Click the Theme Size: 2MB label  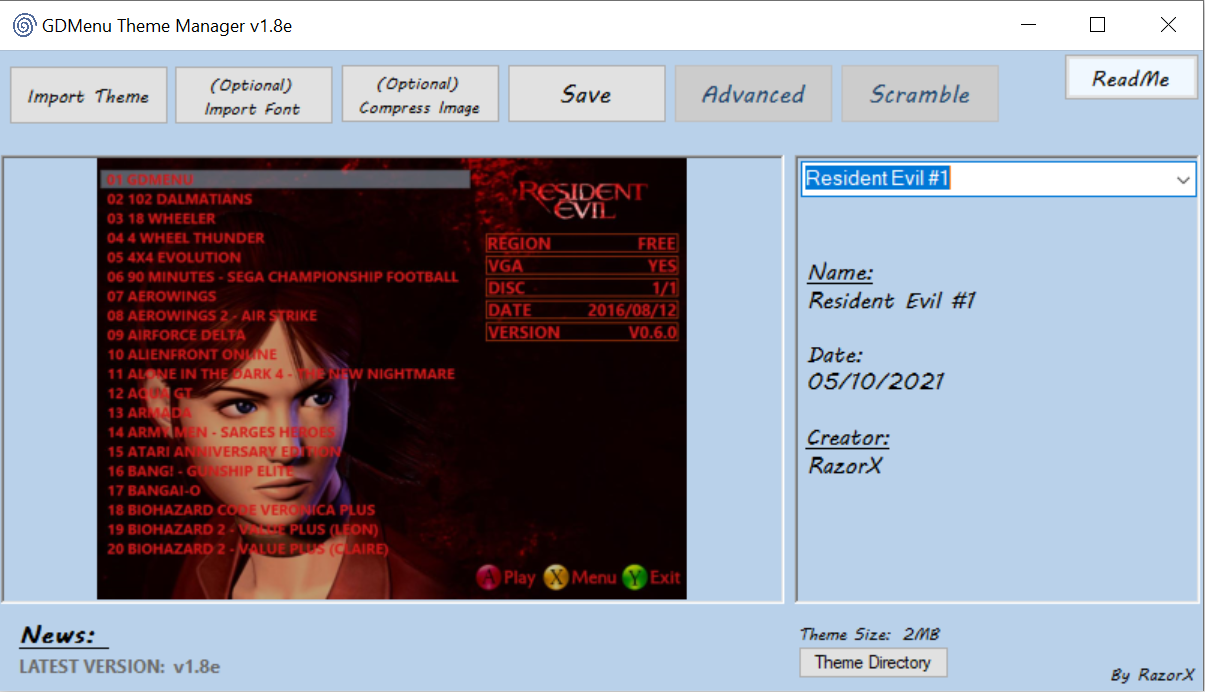870,634
